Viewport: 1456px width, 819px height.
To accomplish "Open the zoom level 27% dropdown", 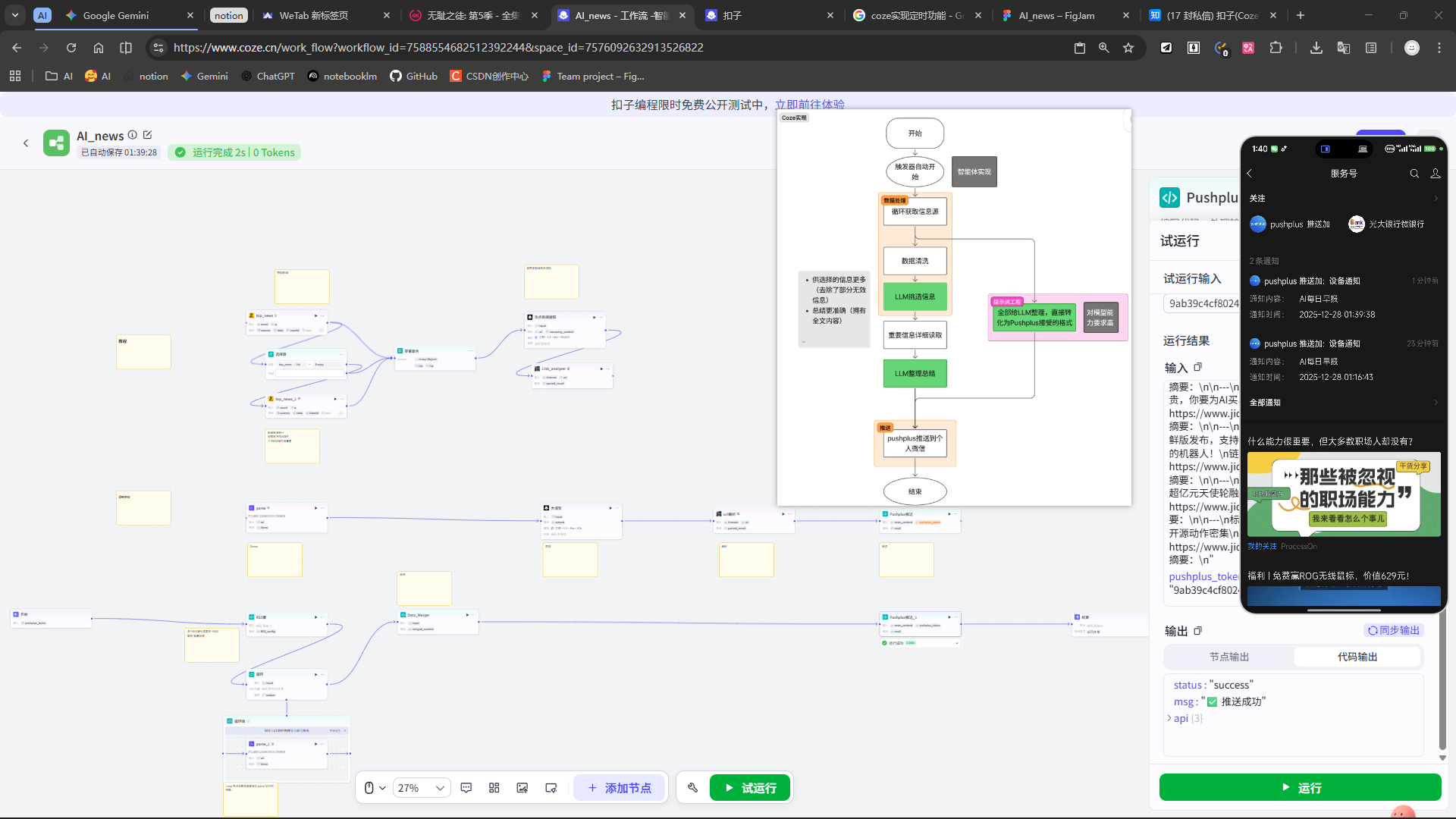I will pyautogui.click(x=422, y=788).
